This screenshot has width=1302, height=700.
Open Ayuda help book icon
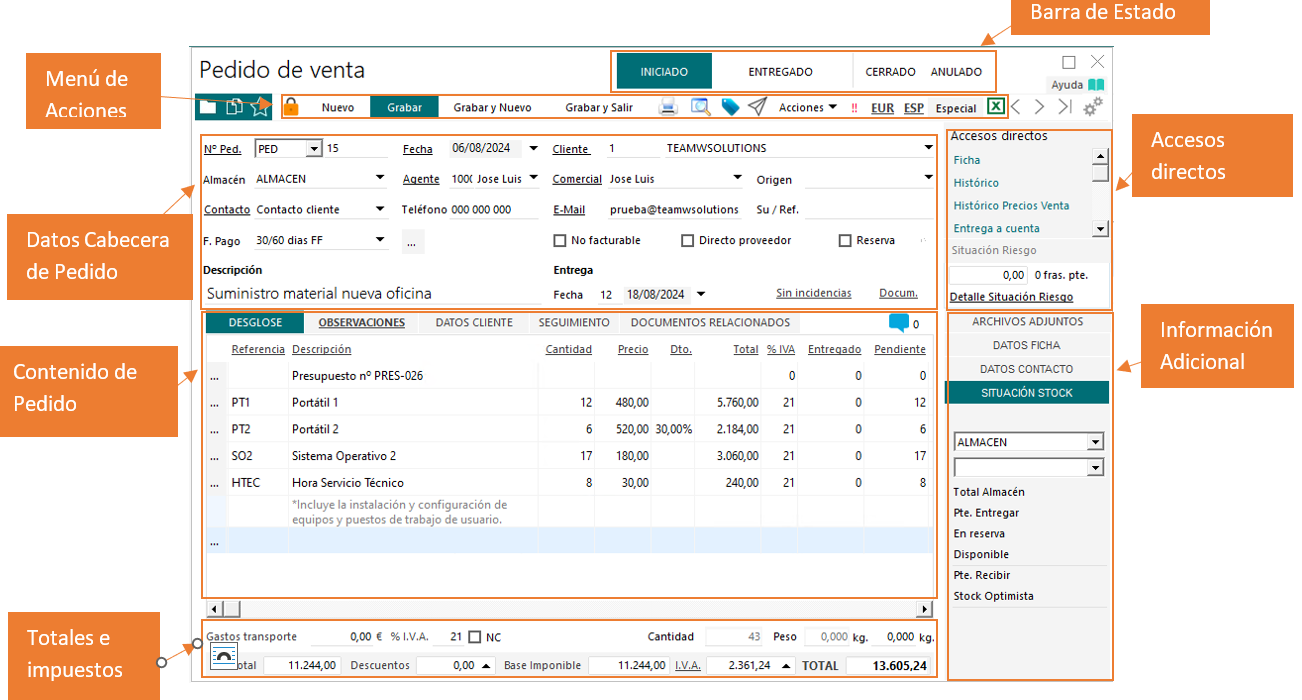click(1097, 85)
